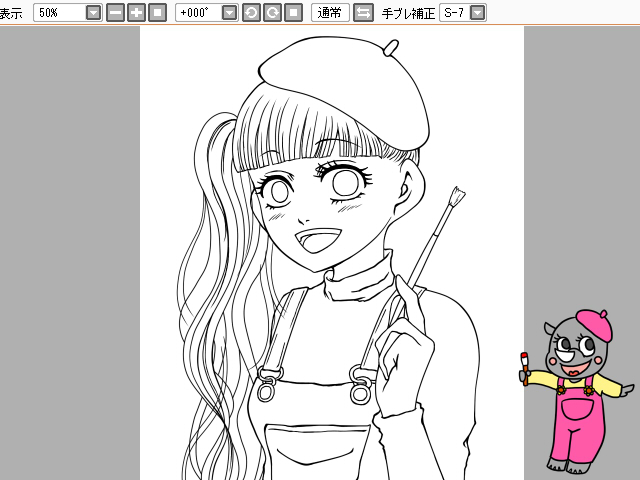Viewport: 640px width, 480px height.
Task: Rotate the canvas clockwise
Action: (x=272, y=13)
